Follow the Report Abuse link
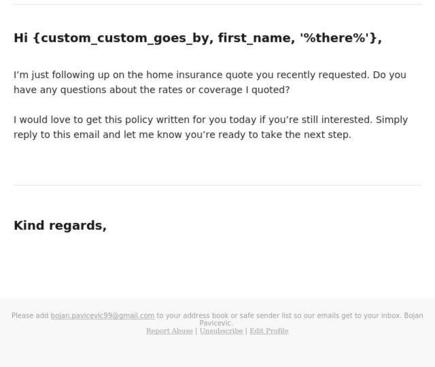 pyautogui.click(x=170, y=331)
